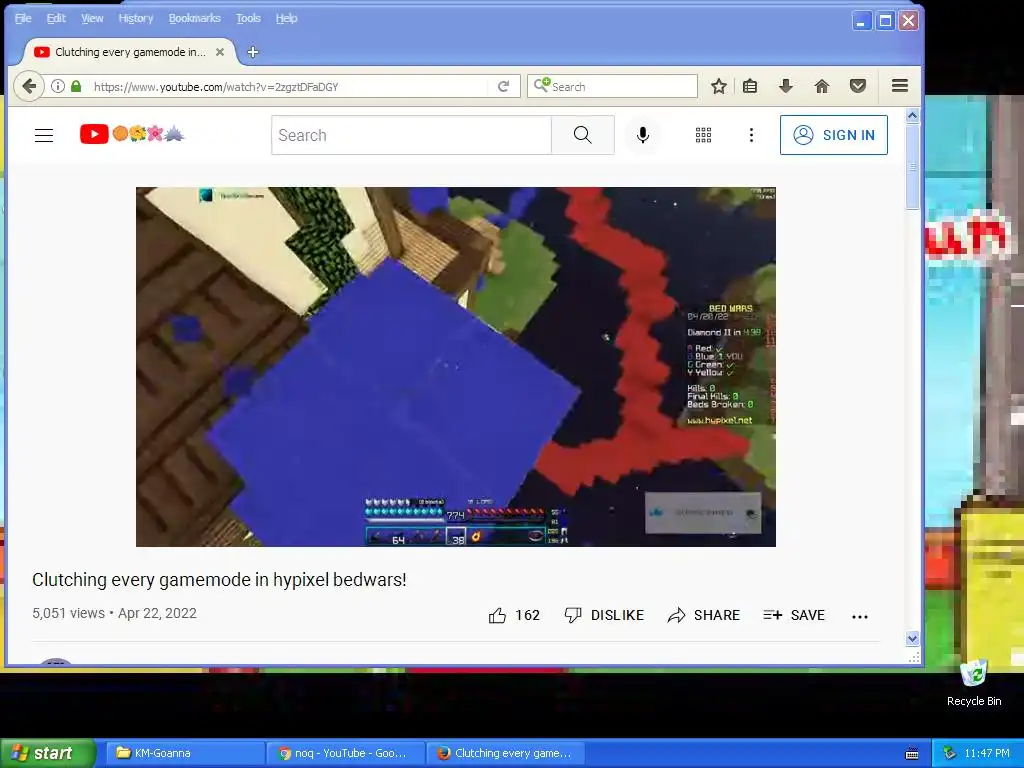Click the YouTube logo

(x=132, y=135)
